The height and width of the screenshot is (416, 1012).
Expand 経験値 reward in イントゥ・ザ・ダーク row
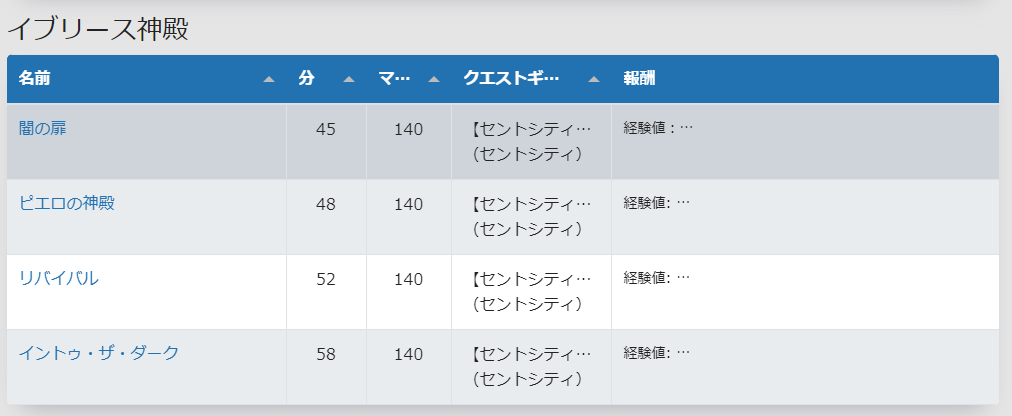point(656,352)
